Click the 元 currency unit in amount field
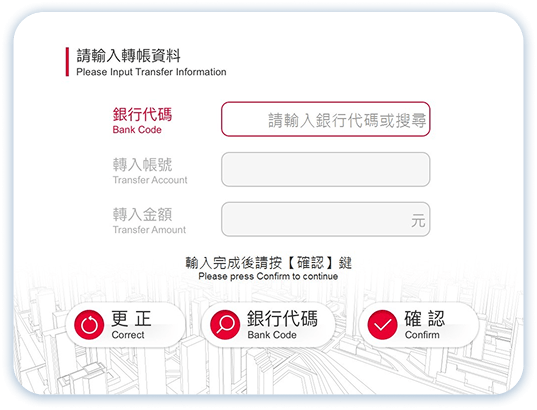537x410 pixels. (x=418, y=220)
